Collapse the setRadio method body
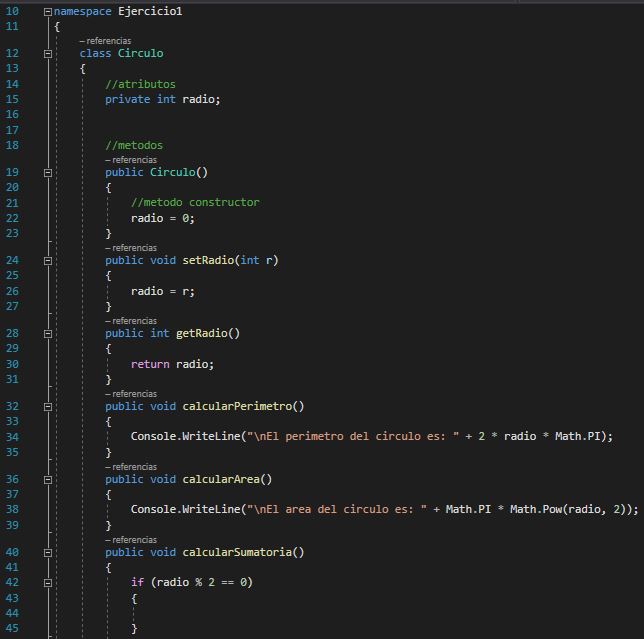Image resolution: width=644 pixels, height=639 pixels. tap(48, 261)
